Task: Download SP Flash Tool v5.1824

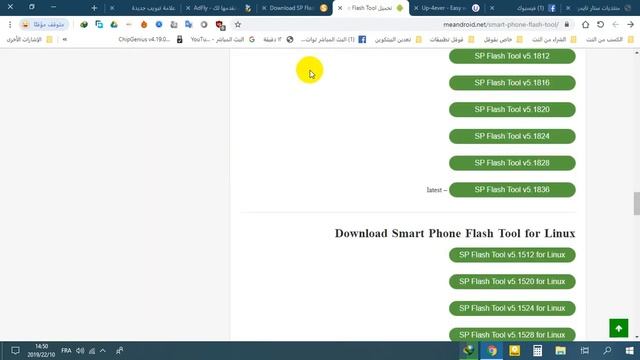Action: pos(512,136)
